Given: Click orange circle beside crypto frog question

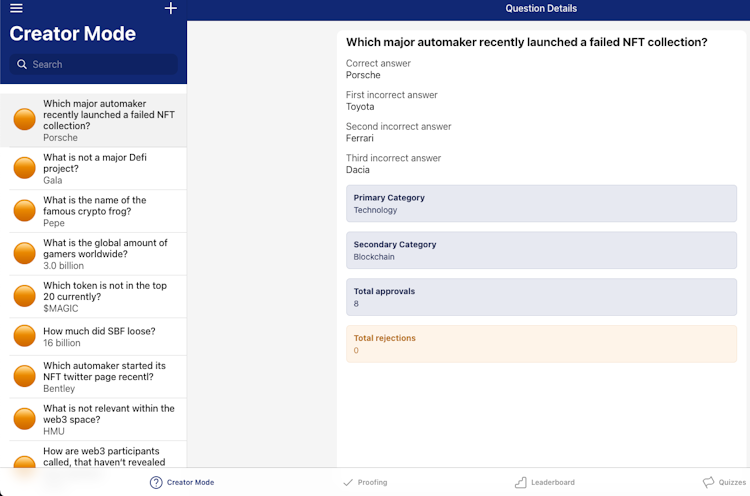Looking at the screenshot, I should (x=24, y=210).
